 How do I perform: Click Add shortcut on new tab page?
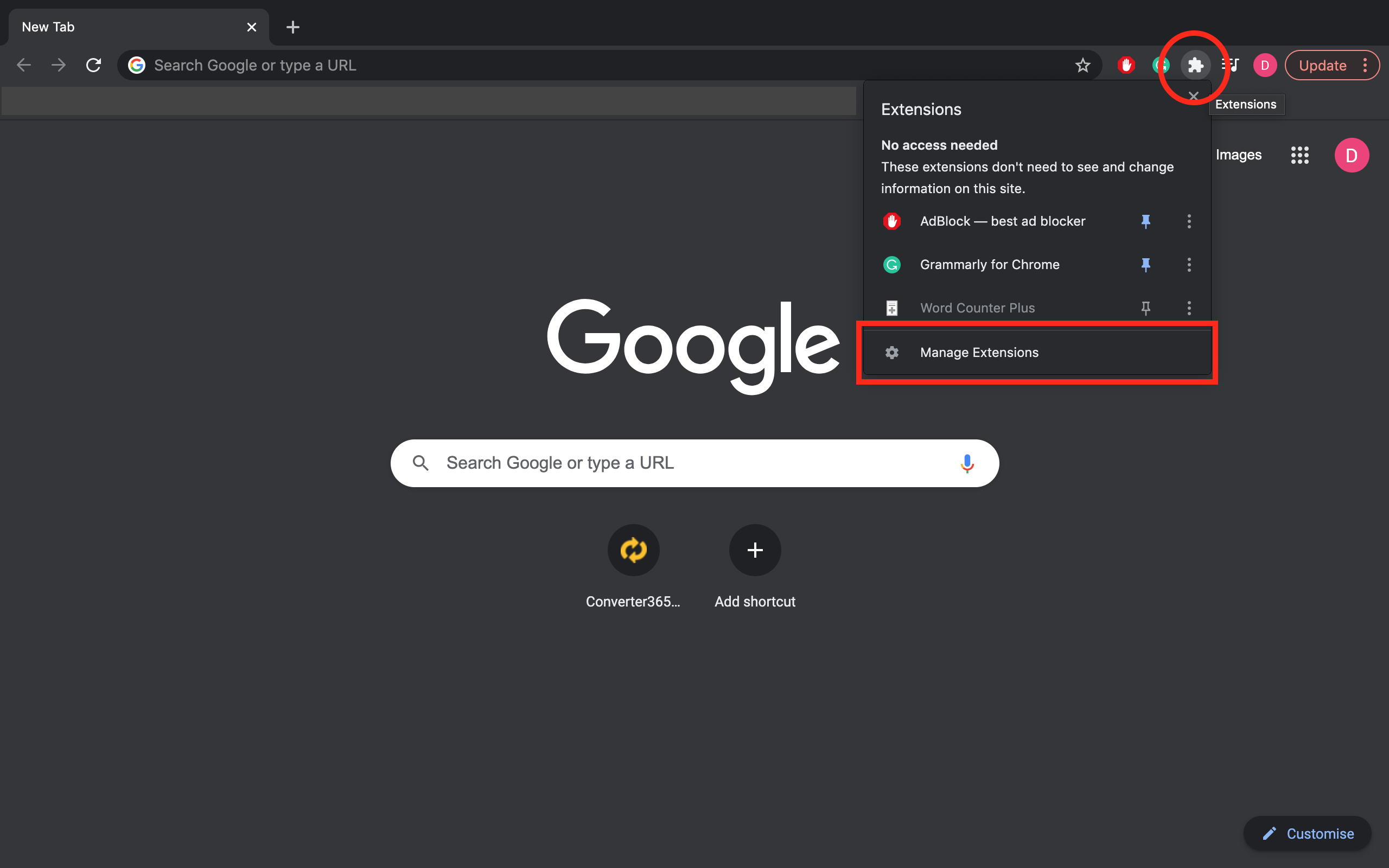click(x=755, y=549)
